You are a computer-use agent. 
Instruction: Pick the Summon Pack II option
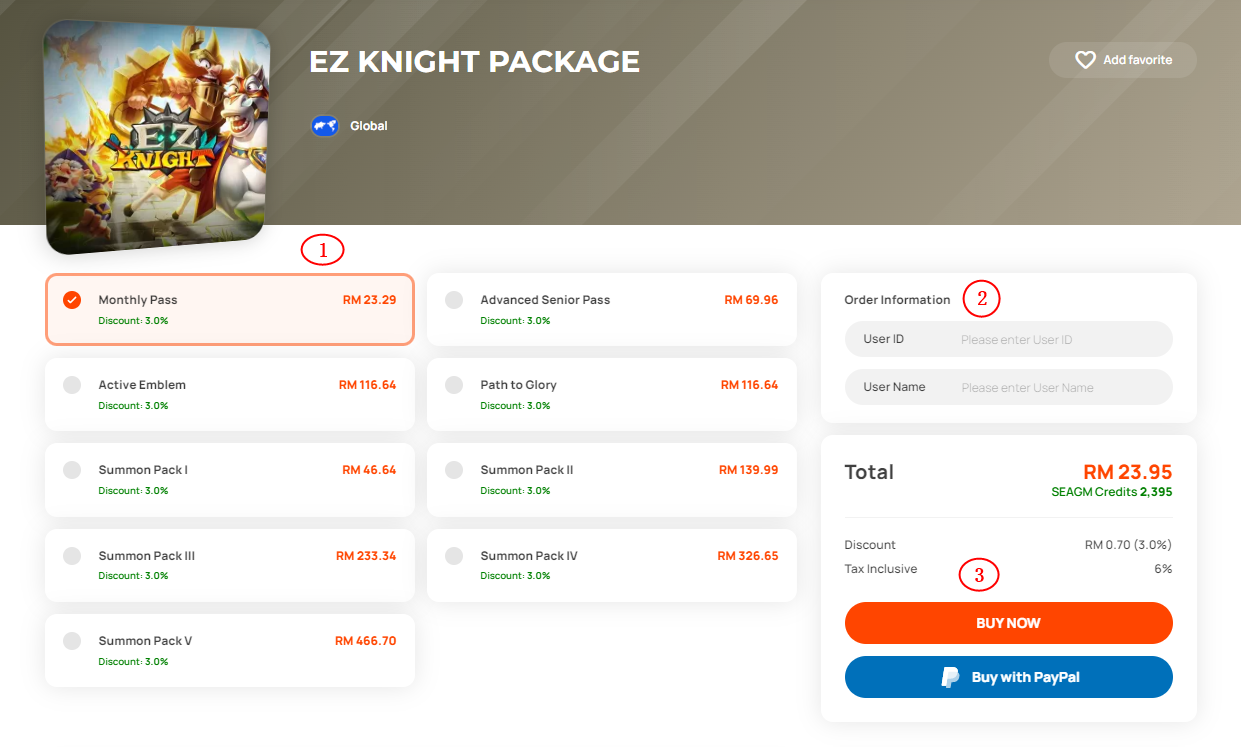tap(612, 480)
